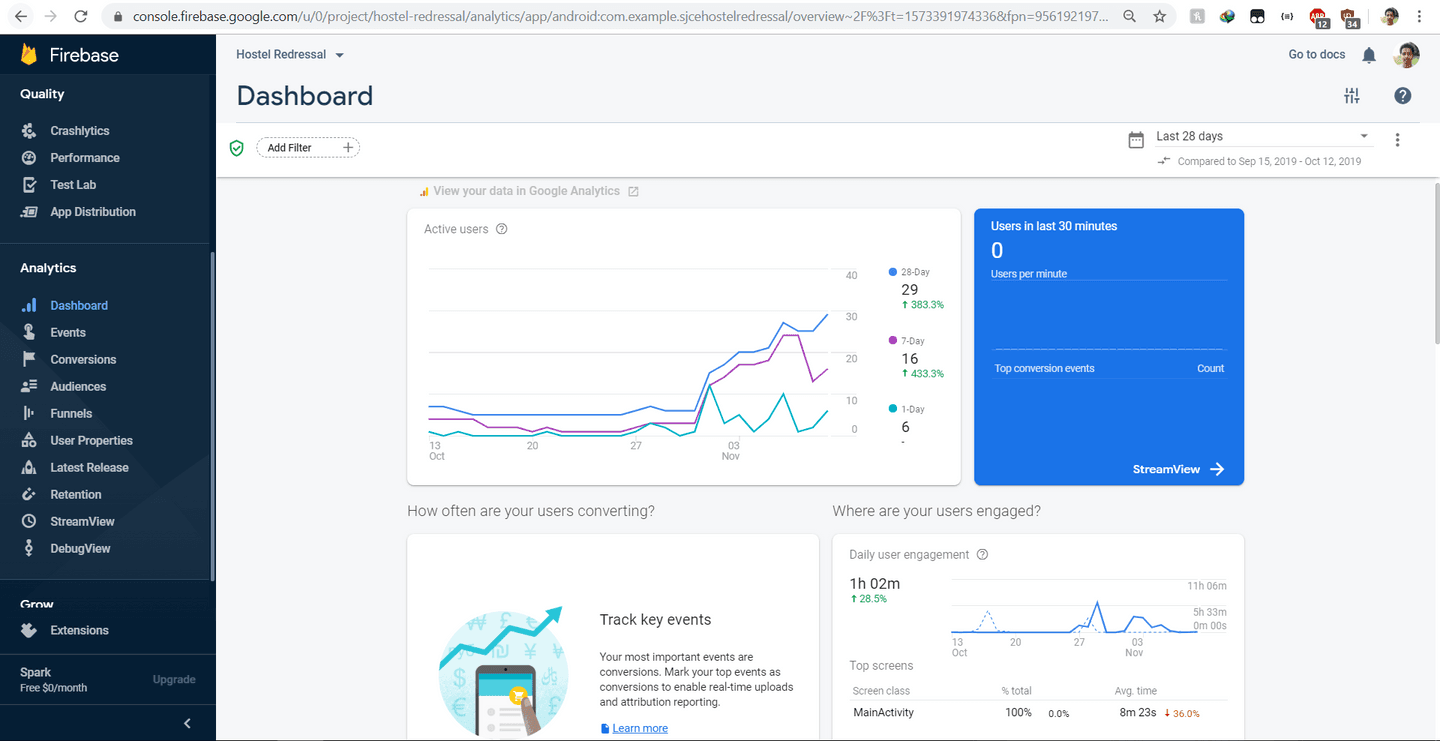Image resolution: width=1440 pixels, height=741 pixels.
Task: Click the 28-Day blue legend dot
Action: point(893,272)
